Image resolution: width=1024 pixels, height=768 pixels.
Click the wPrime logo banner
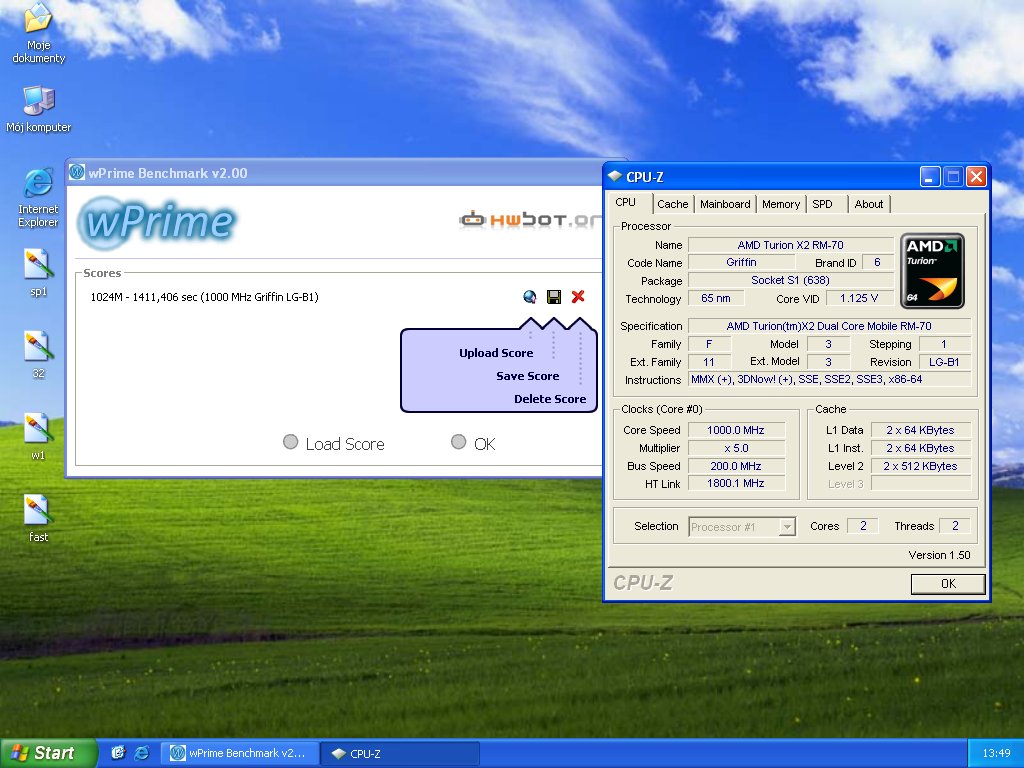click(x=157, y=222)
